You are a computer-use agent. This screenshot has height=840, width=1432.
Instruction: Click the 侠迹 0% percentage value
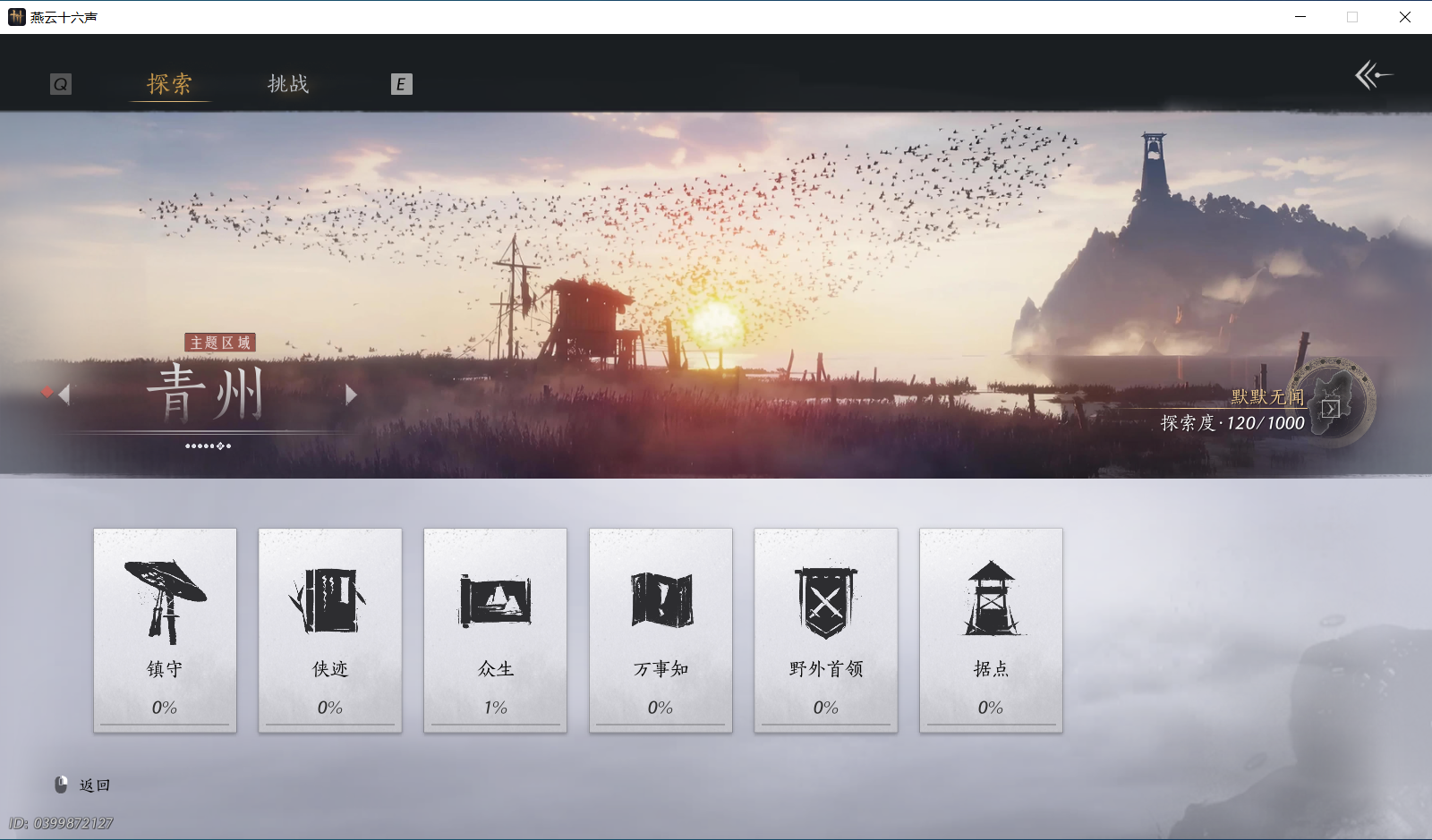[329, 708]
